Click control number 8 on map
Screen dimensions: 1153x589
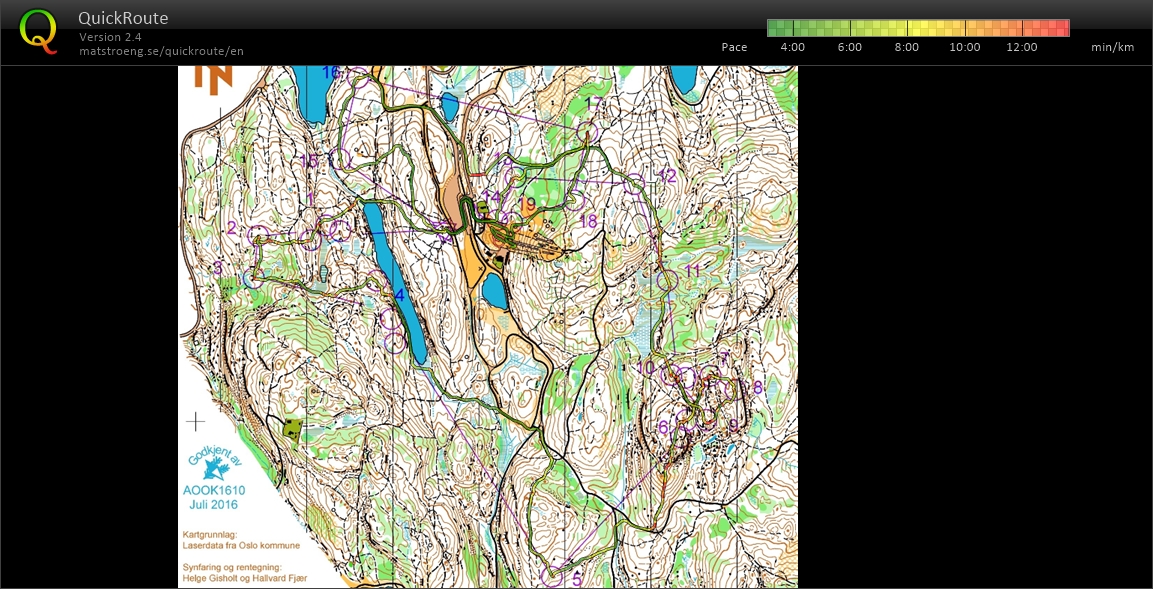pyautogui.click(x=757, y=387)
